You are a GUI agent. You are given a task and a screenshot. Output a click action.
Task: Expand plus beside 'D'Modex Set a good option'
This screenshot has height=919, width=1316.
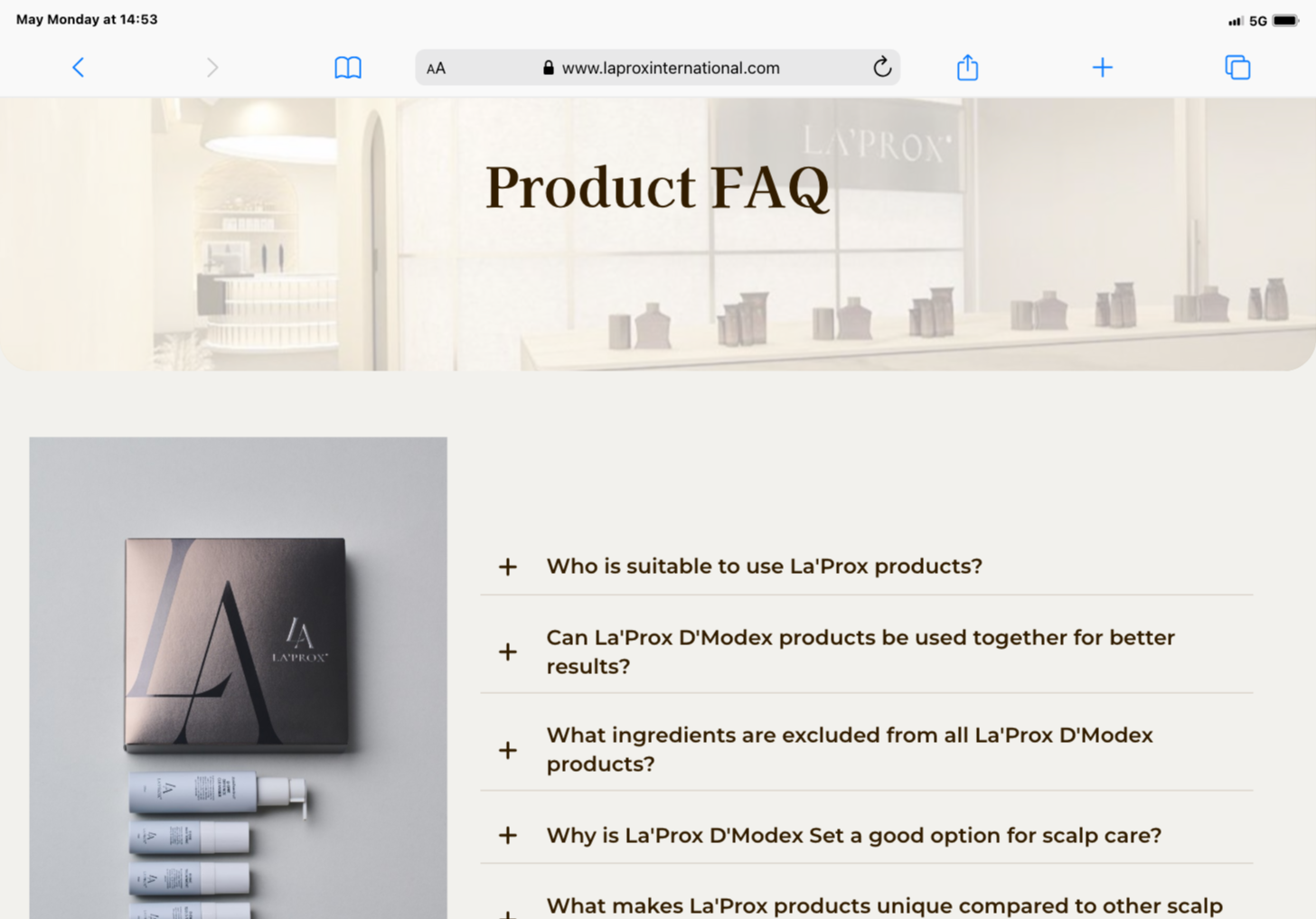508,835
